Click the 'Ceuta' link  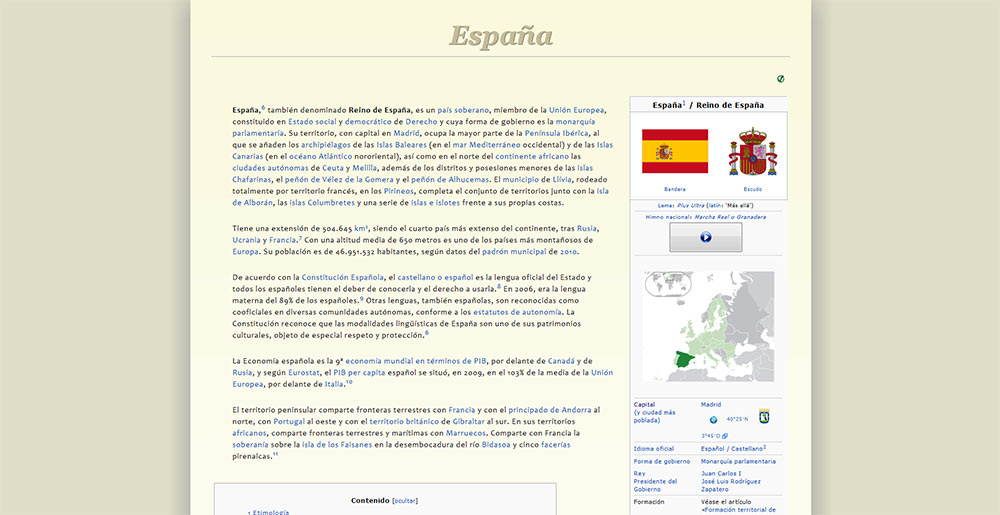coord(332,168)
